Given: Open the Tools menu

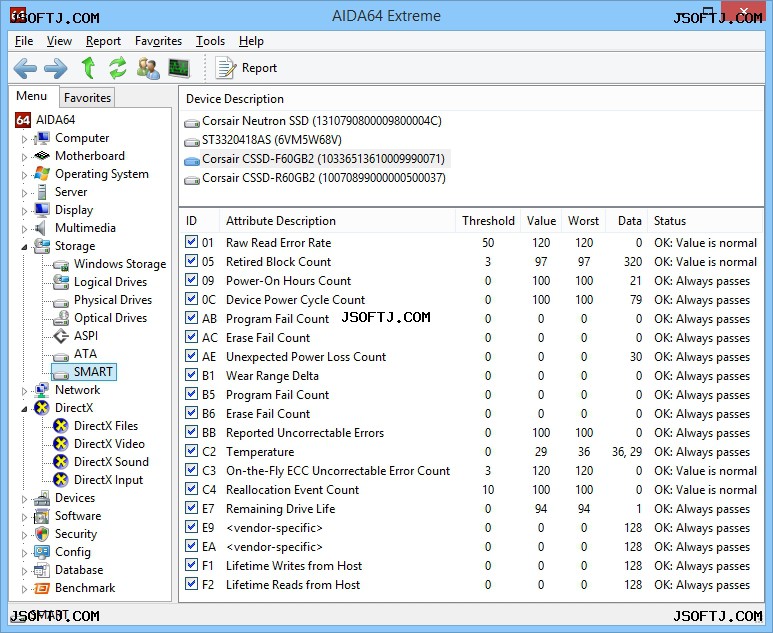Looking at the screenshot, I should pos(210,41).
